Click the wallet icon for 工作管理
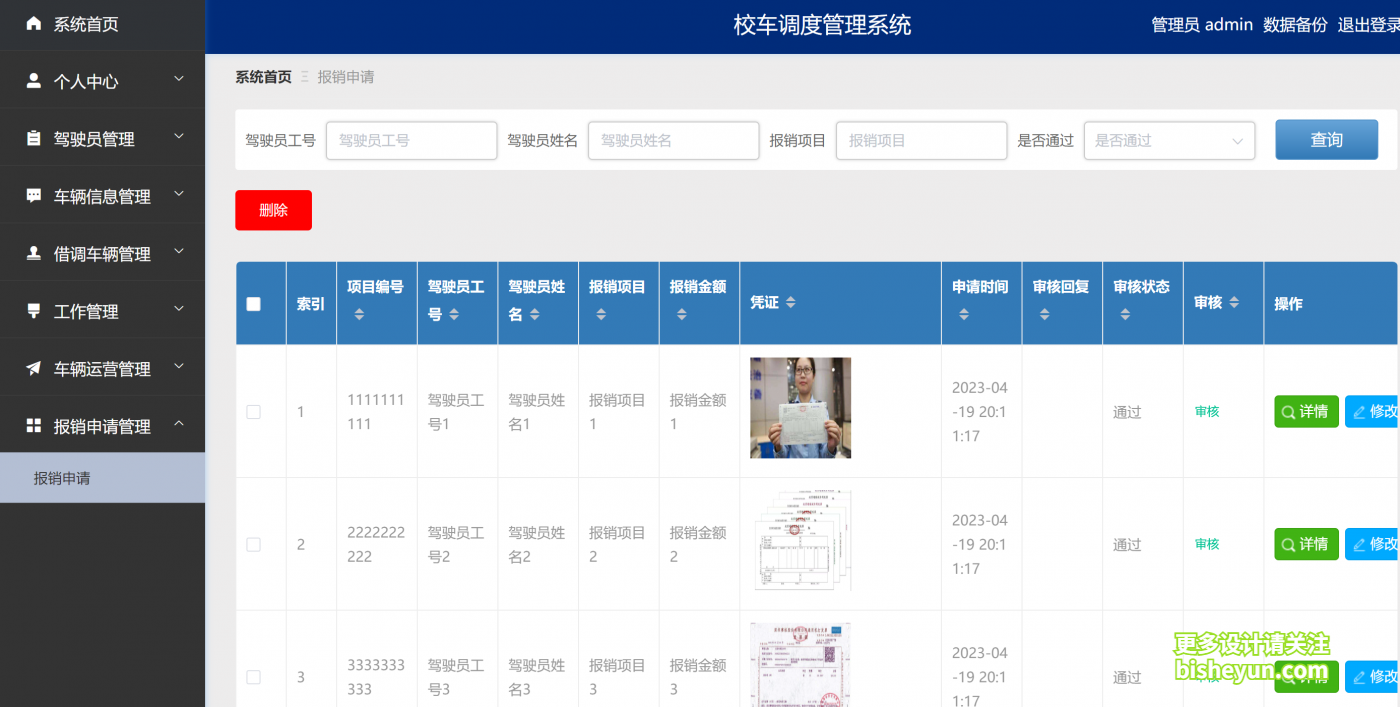Viewport: 1400px width, 707px height. click(35, 310)
